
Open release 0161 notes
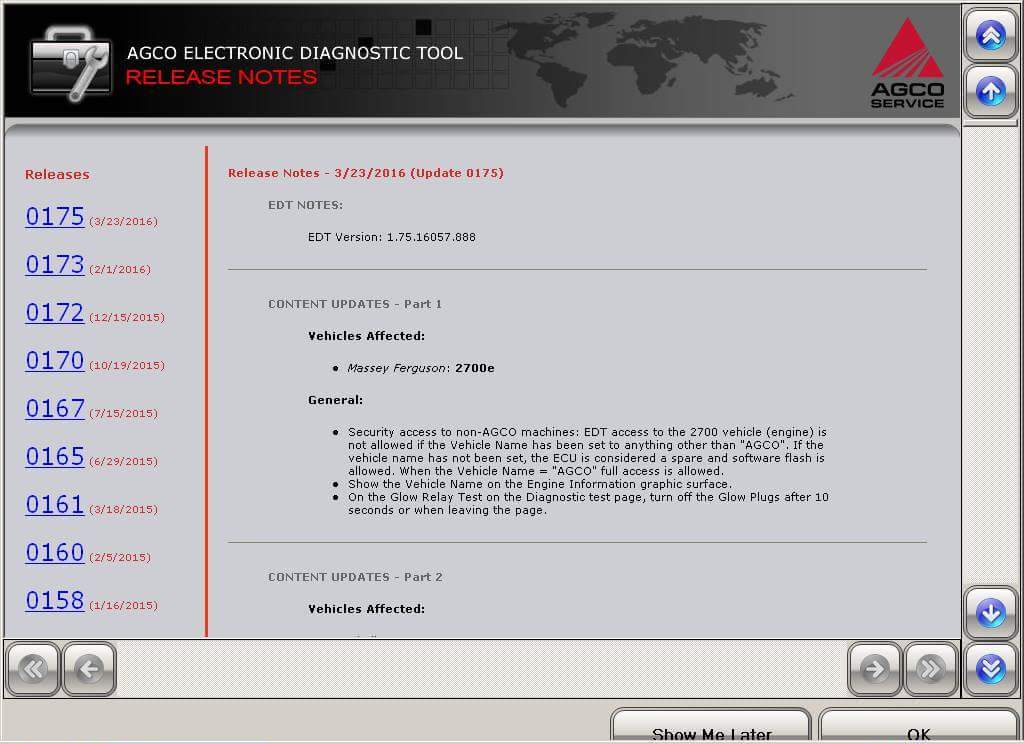(55, 504)
